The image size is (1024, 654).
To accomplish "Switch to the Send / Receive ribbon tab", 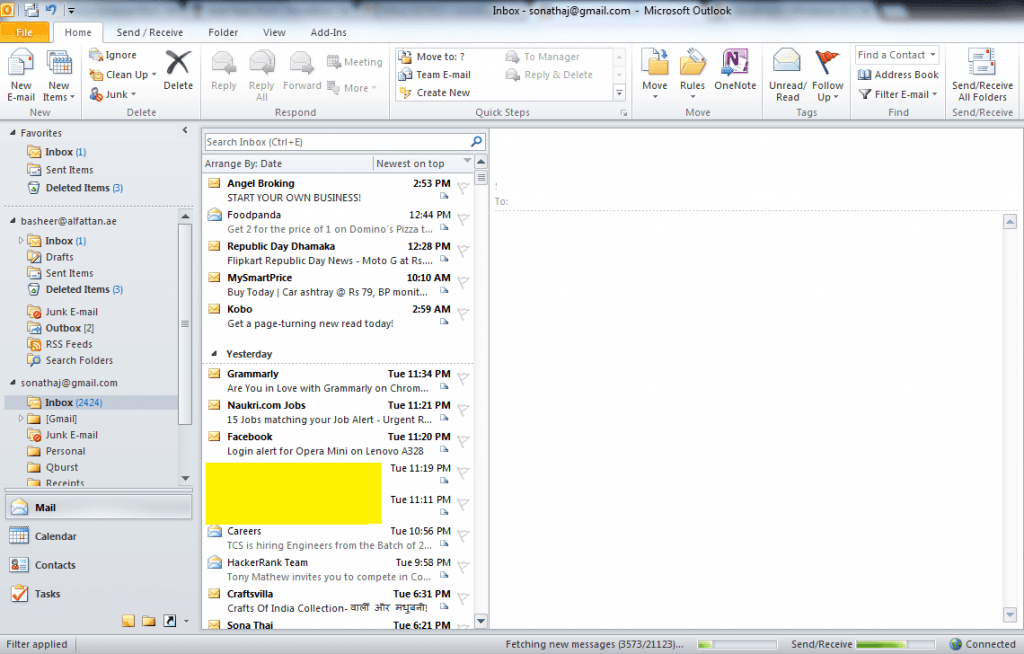I will [x=149, y=31].
